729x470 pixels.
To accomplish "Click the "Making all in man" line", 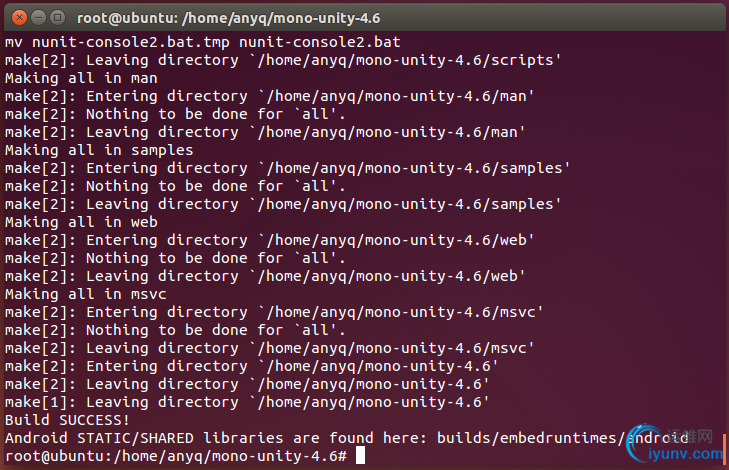I will (81, 78).
